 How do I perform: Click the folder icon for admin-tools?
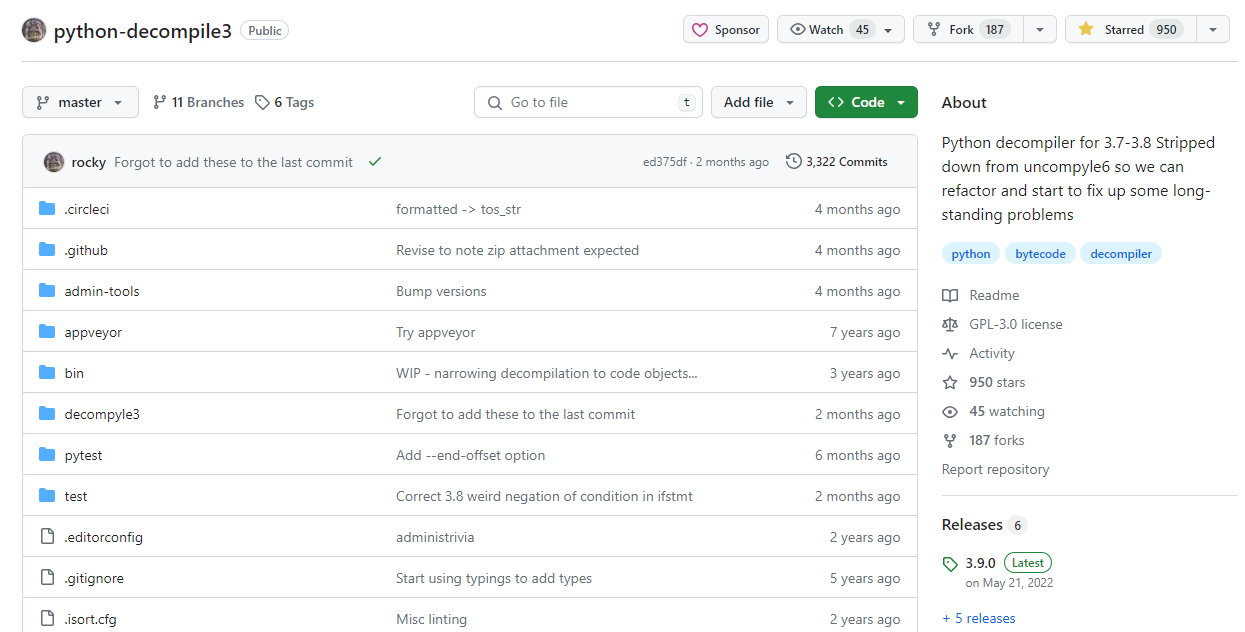click(x=47, y=291)
